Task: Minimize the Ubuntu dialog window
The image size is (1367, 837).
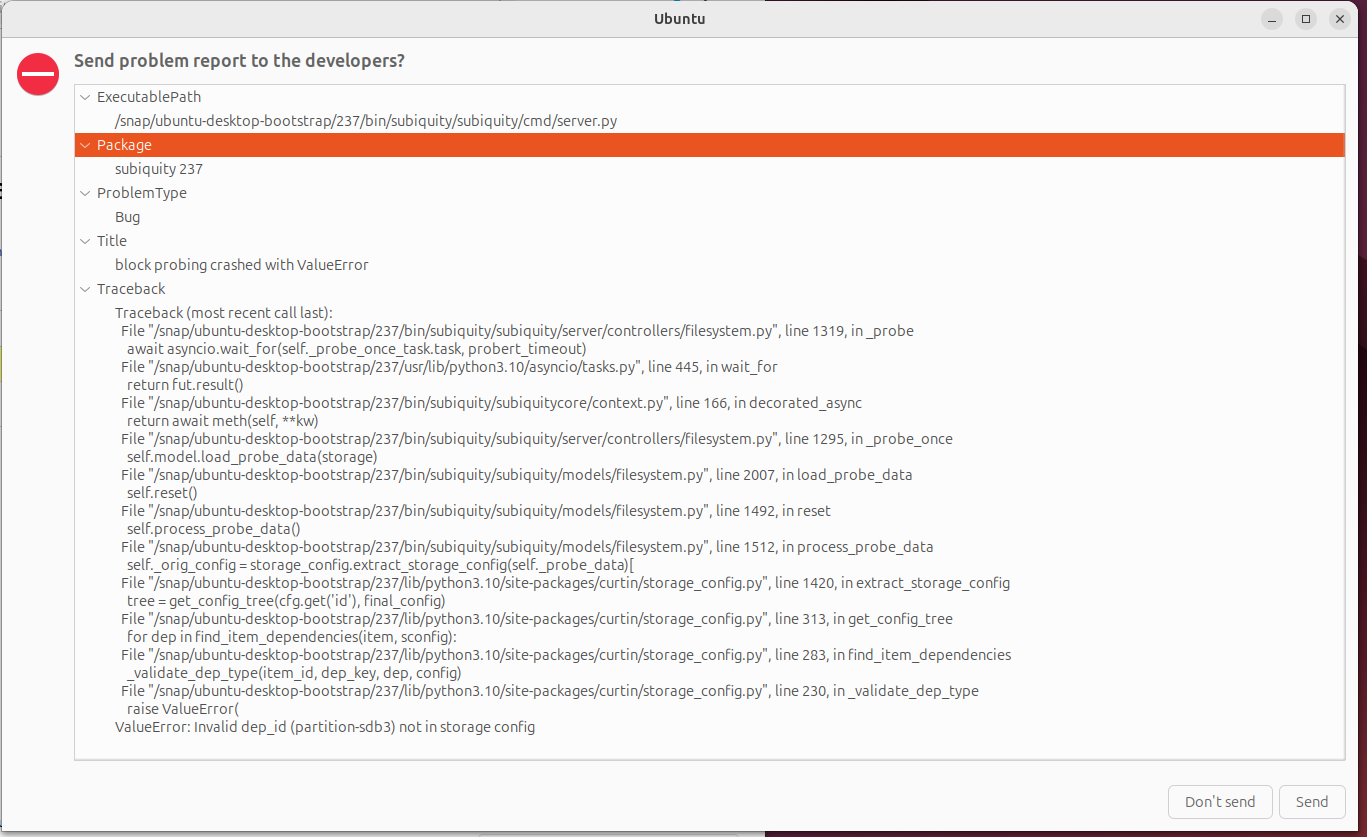Action: coord(1271,19)
